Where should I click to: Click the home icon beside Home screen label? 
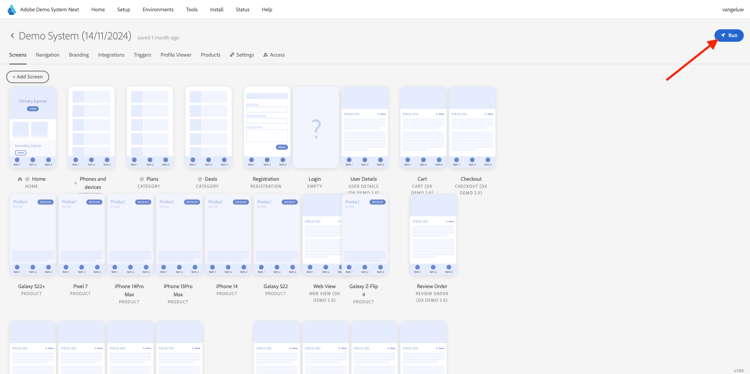pos(20,179)
